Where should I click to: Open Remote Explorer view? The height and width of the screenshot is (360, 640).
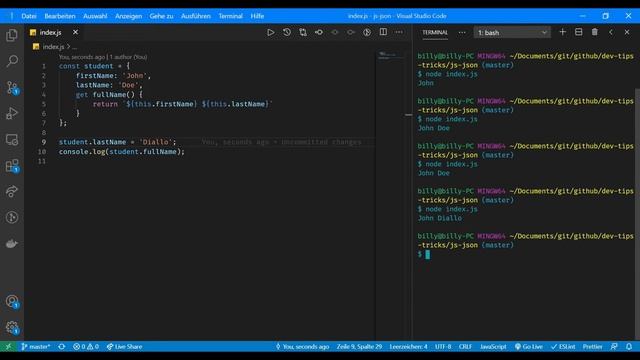[12, 140]
